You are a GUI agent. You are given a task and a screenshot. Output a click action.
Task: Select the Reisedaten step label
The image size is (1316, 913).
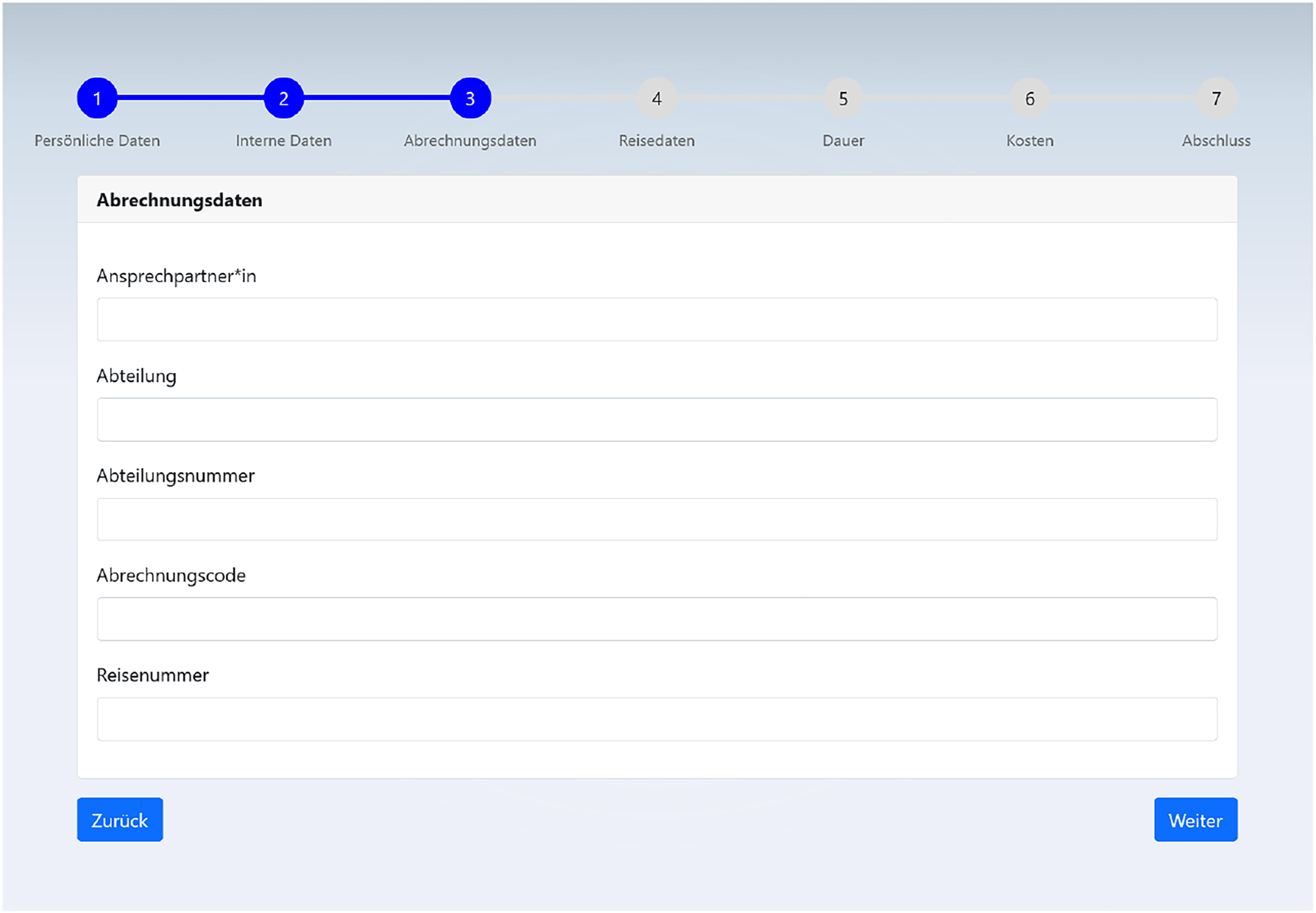tap(657, 141)
